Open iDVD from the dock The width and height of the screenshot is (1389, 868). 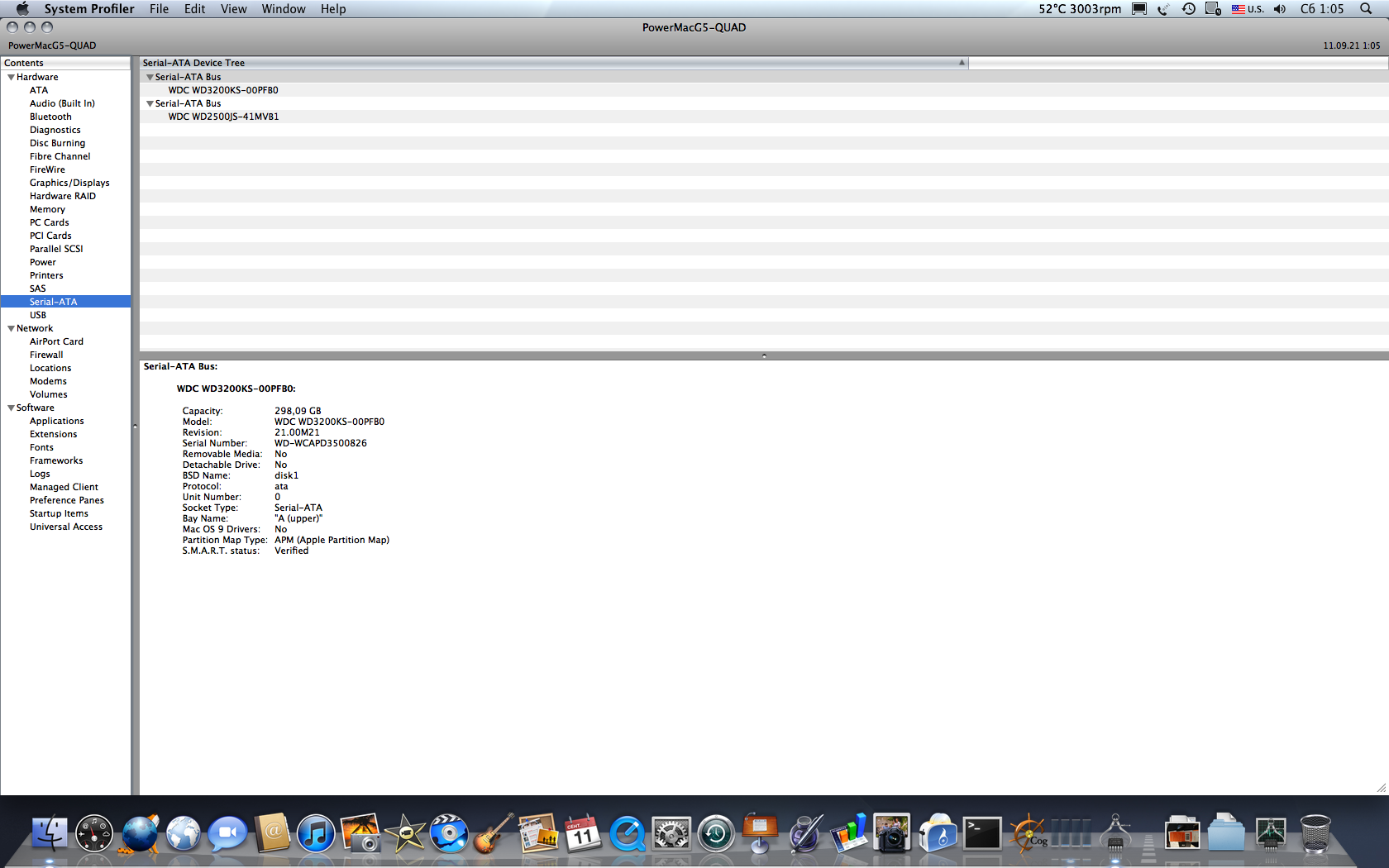449,833
